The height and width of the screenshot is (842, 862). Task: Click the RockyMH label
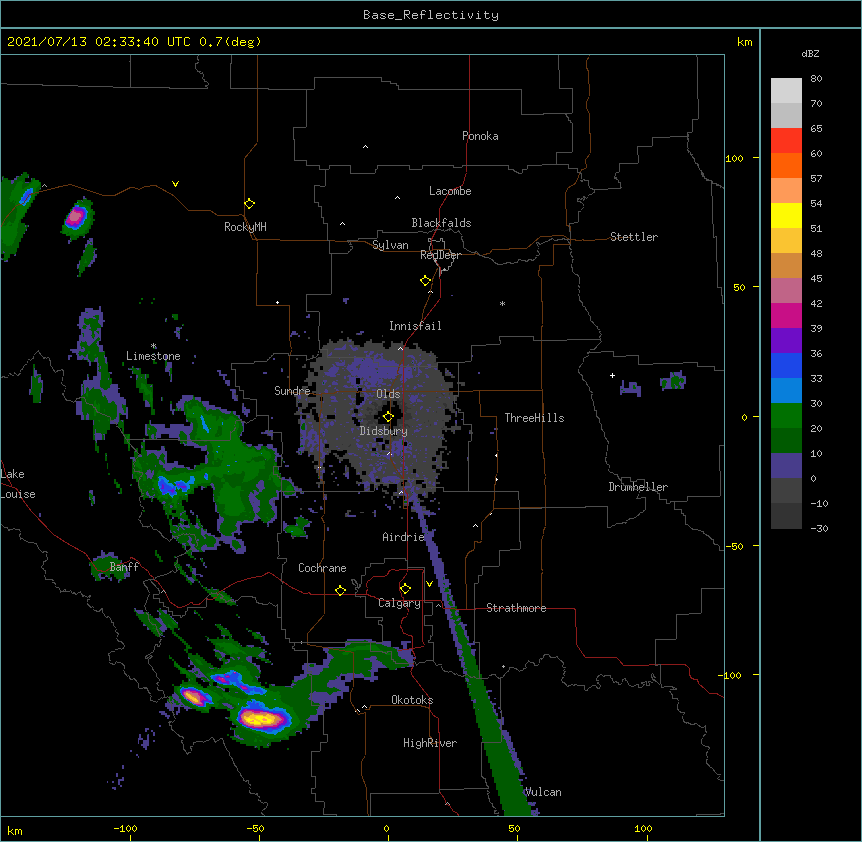[x=245, y=227]
